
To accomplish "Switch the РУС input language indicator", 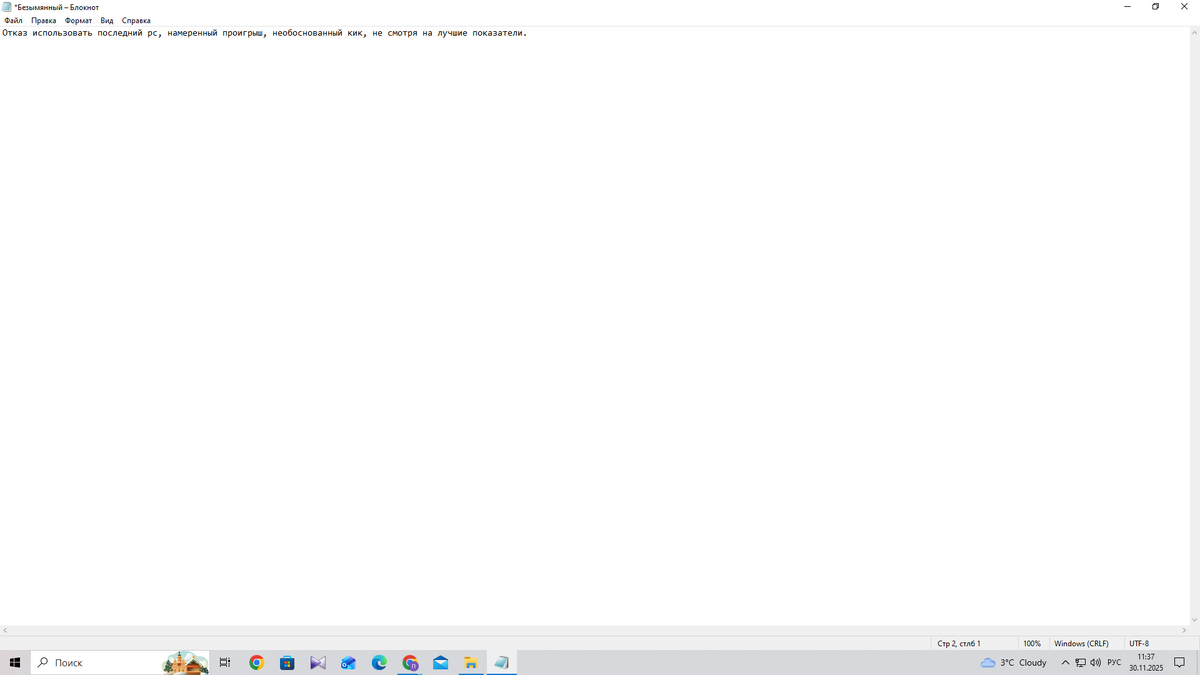I will click(x=1114, y=663).
